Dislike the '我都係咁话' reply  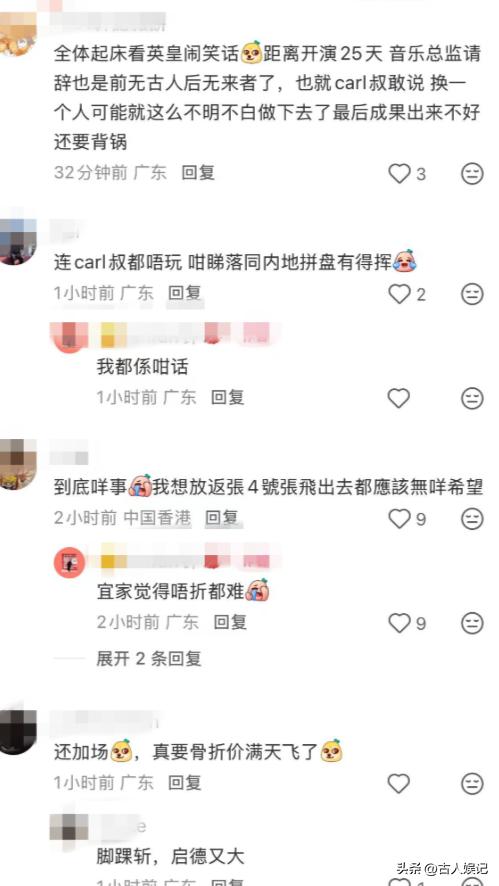[x=472, y=398]
